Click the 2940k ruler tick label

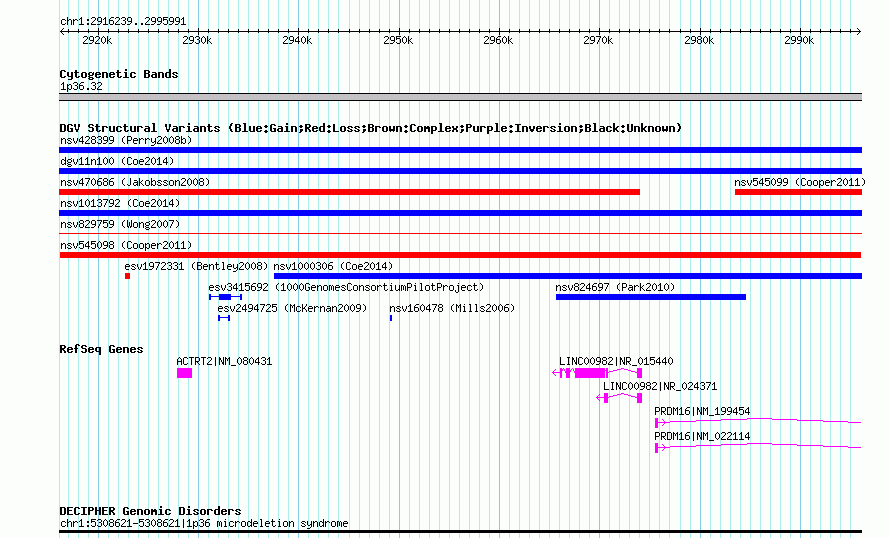[297, 40]
